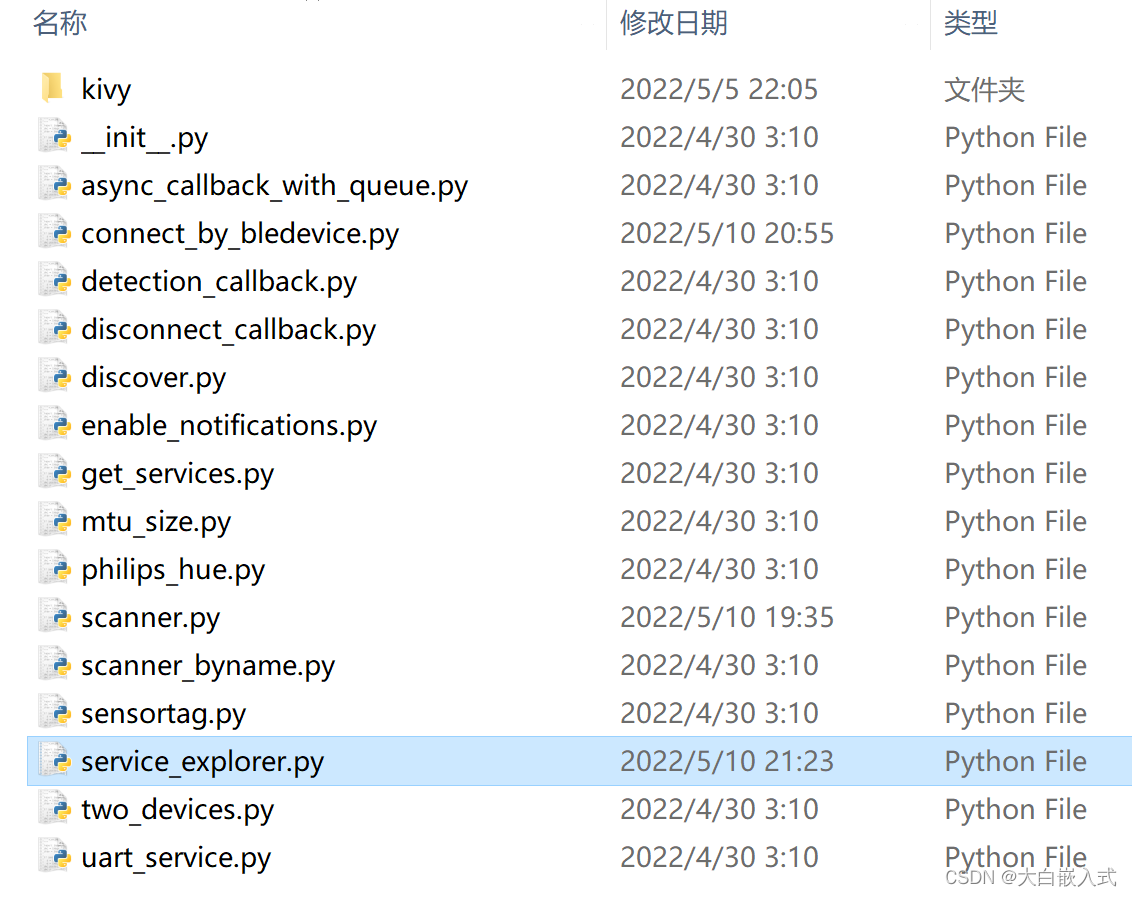Click file name async_callback_with_queue.py
The image size is (1132, 897).
pos(274,186)
